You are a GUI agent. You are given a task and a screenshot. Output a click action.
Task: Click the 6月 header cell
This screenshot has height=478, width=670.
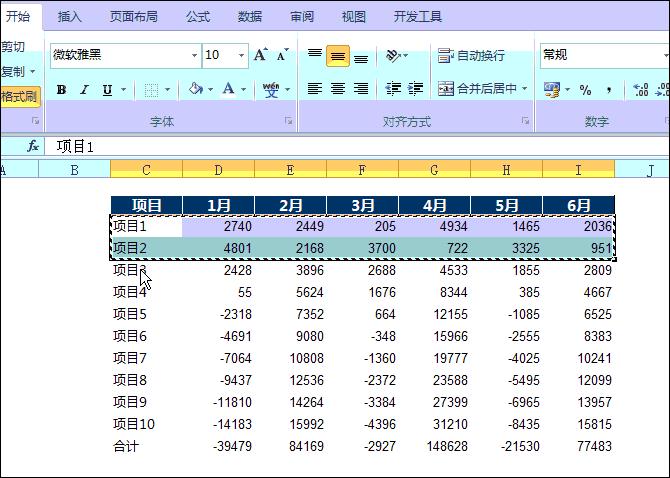pos(579,205)
